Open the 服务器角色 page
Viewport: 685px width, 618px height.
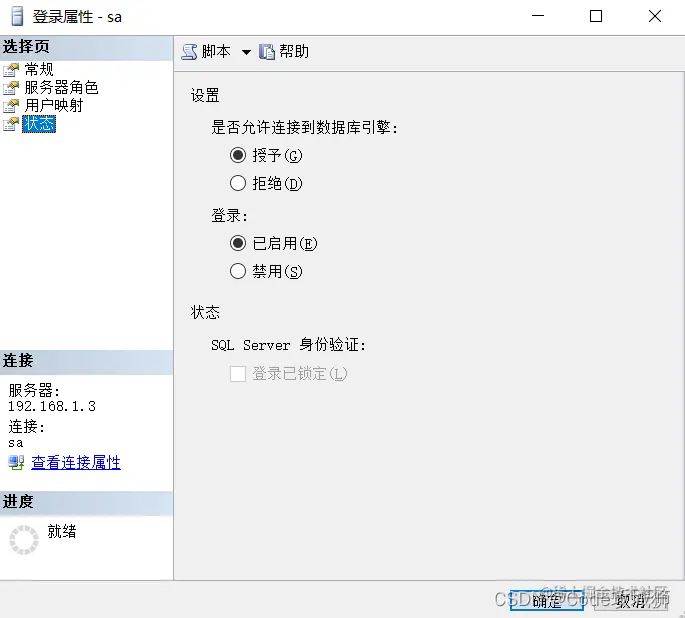coord(61,87)
